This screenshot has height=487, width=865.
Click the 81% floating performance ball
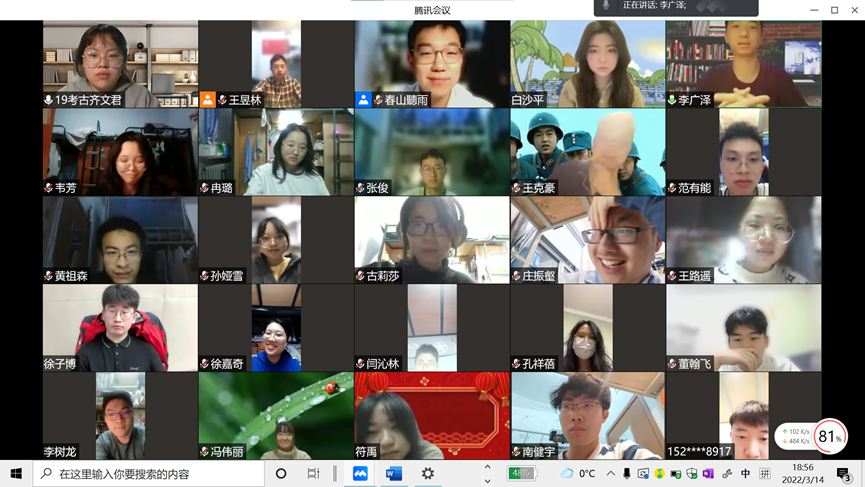point(829,436)
